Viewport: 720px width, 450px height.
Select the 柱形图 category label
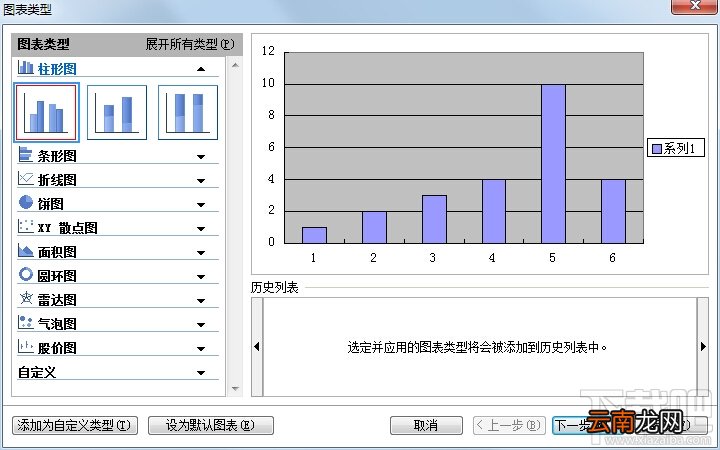(x=57, y=69)
